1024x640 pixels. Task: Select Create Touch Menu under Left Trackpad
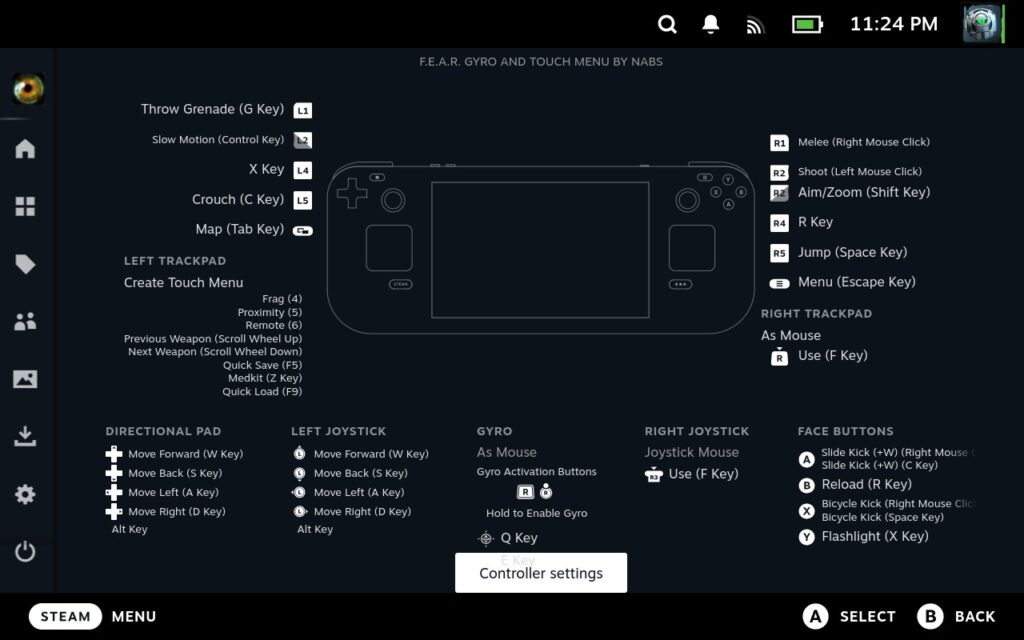[184, 283]
